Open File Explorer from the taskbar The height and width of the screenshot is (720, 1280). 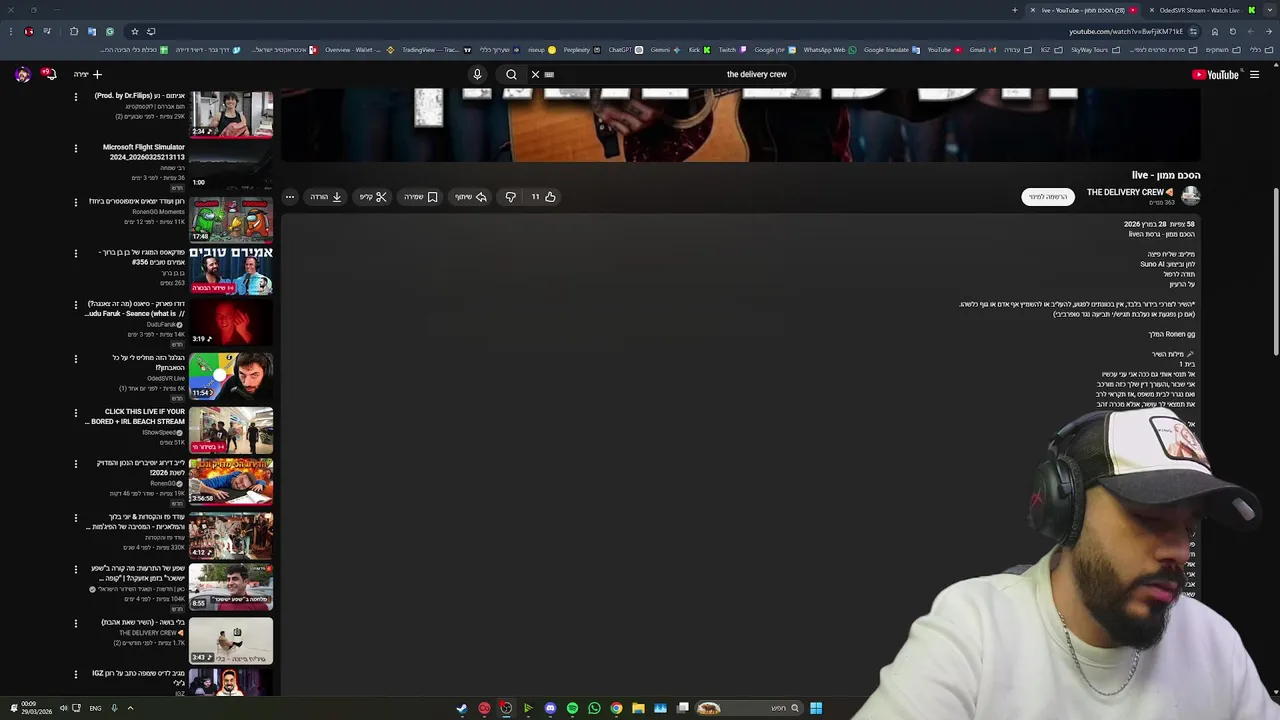(638, 708)
